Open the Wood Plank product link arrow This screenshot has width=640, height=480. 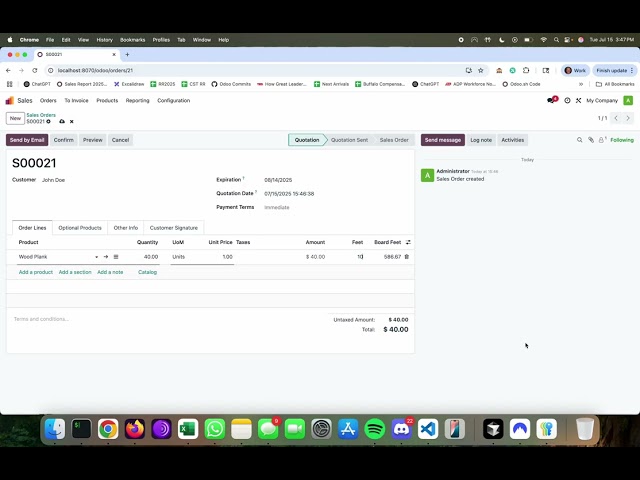click(x=106, y=257)
